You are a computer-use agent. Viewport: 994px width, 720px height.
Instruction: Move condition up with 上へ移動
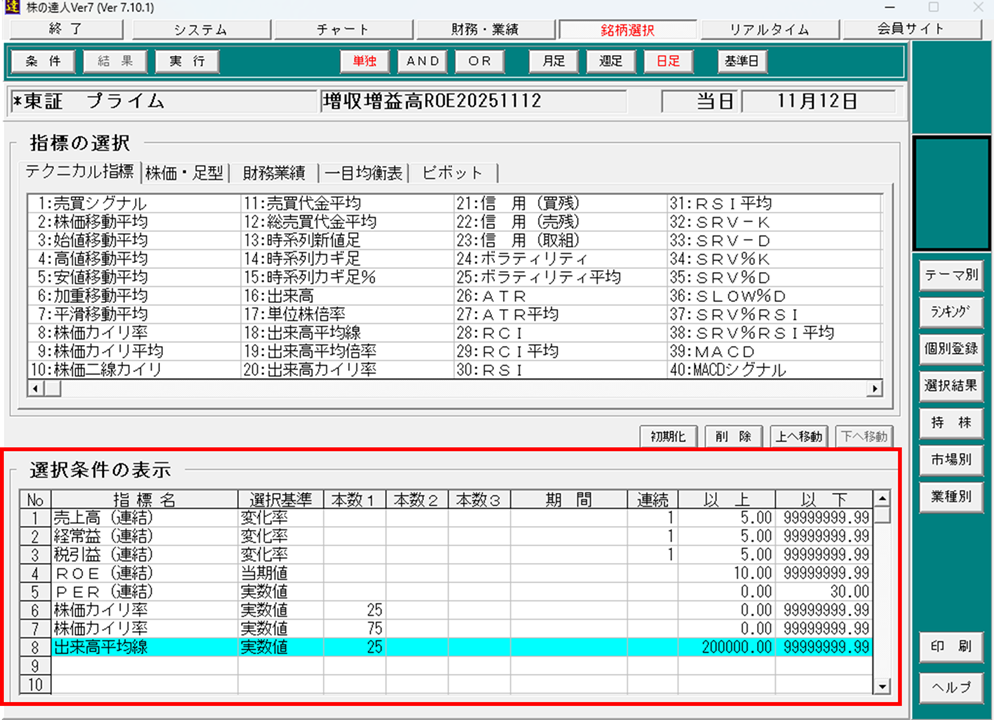click(798, 437)
